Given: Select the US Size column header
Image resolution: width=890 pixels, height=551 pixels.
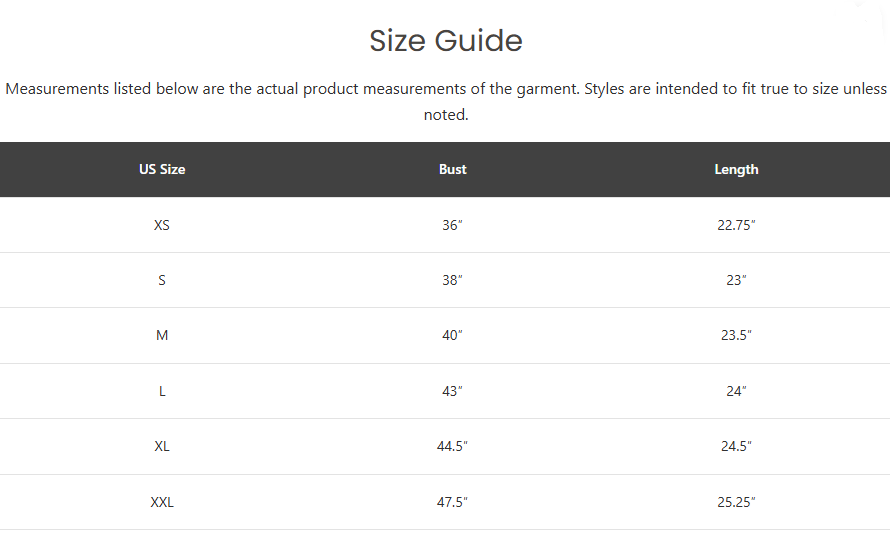Looking at the screenshot, I should [x=162, y=169].
